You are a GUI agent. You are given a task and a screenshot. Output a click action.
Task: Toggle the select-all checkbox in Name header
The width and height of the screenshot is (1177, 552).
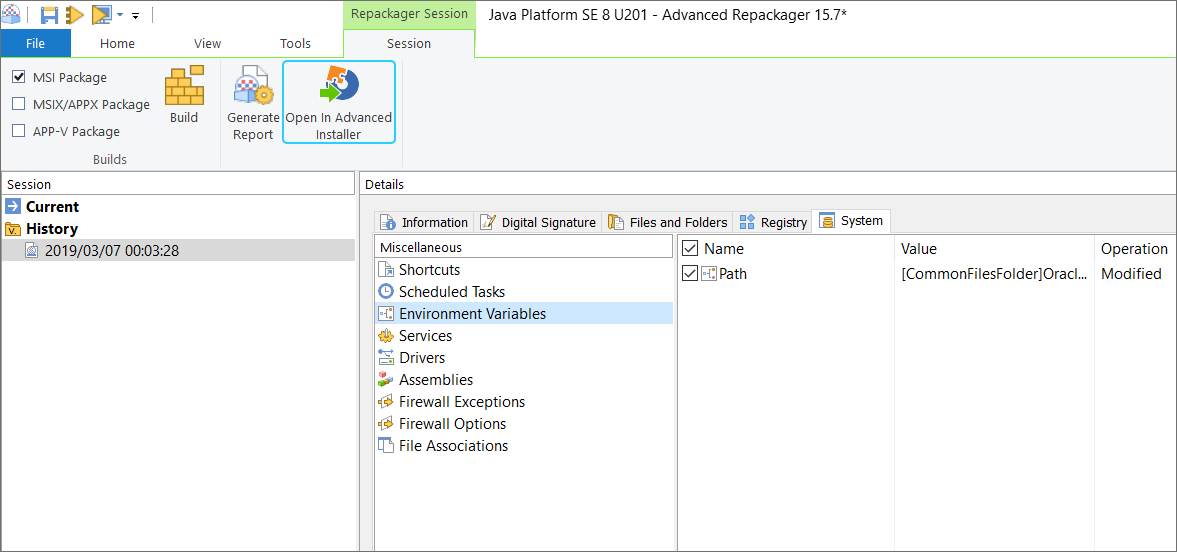(690, 249)
